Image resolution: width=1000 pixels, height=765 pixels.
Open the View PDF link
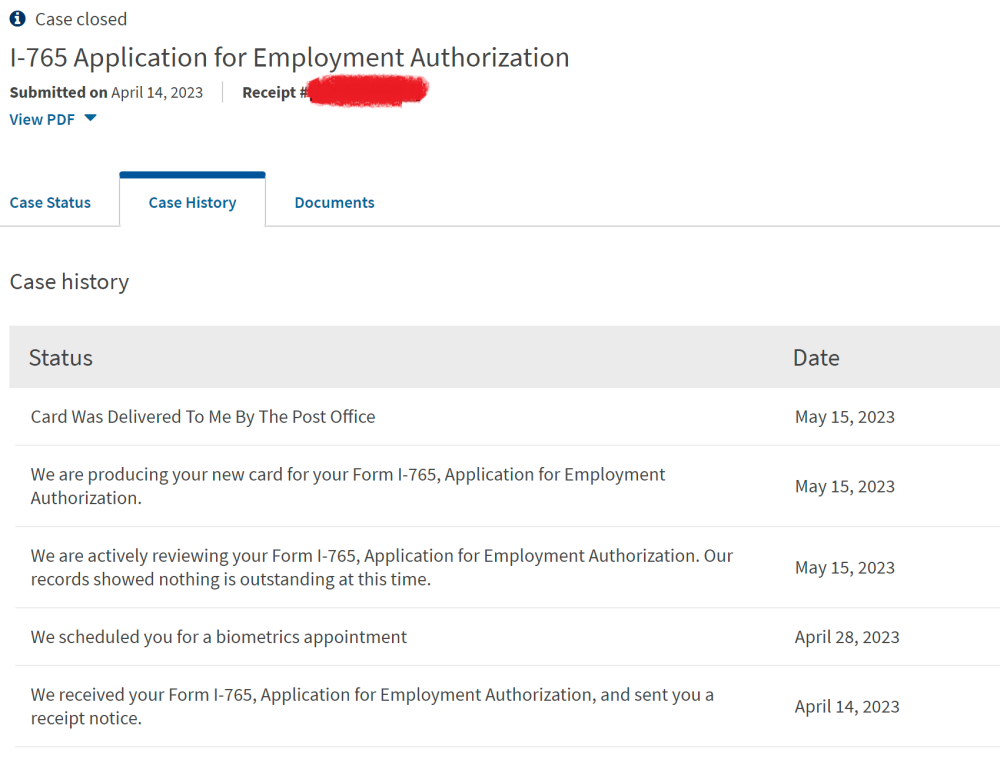[42, 119]
